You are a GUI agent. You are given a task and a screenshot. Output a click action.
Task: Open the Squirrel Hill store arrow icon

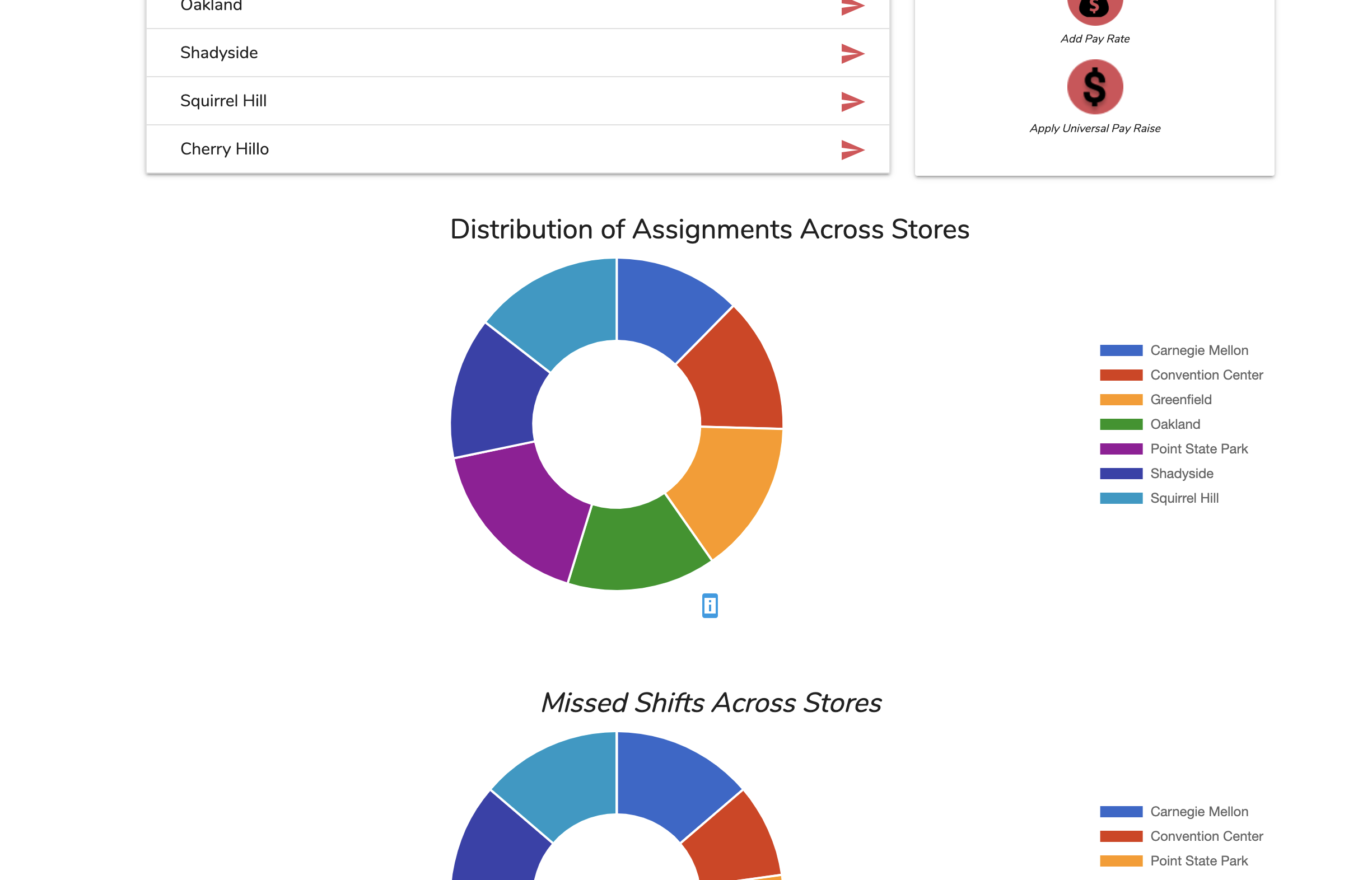[x=852, y=102]
